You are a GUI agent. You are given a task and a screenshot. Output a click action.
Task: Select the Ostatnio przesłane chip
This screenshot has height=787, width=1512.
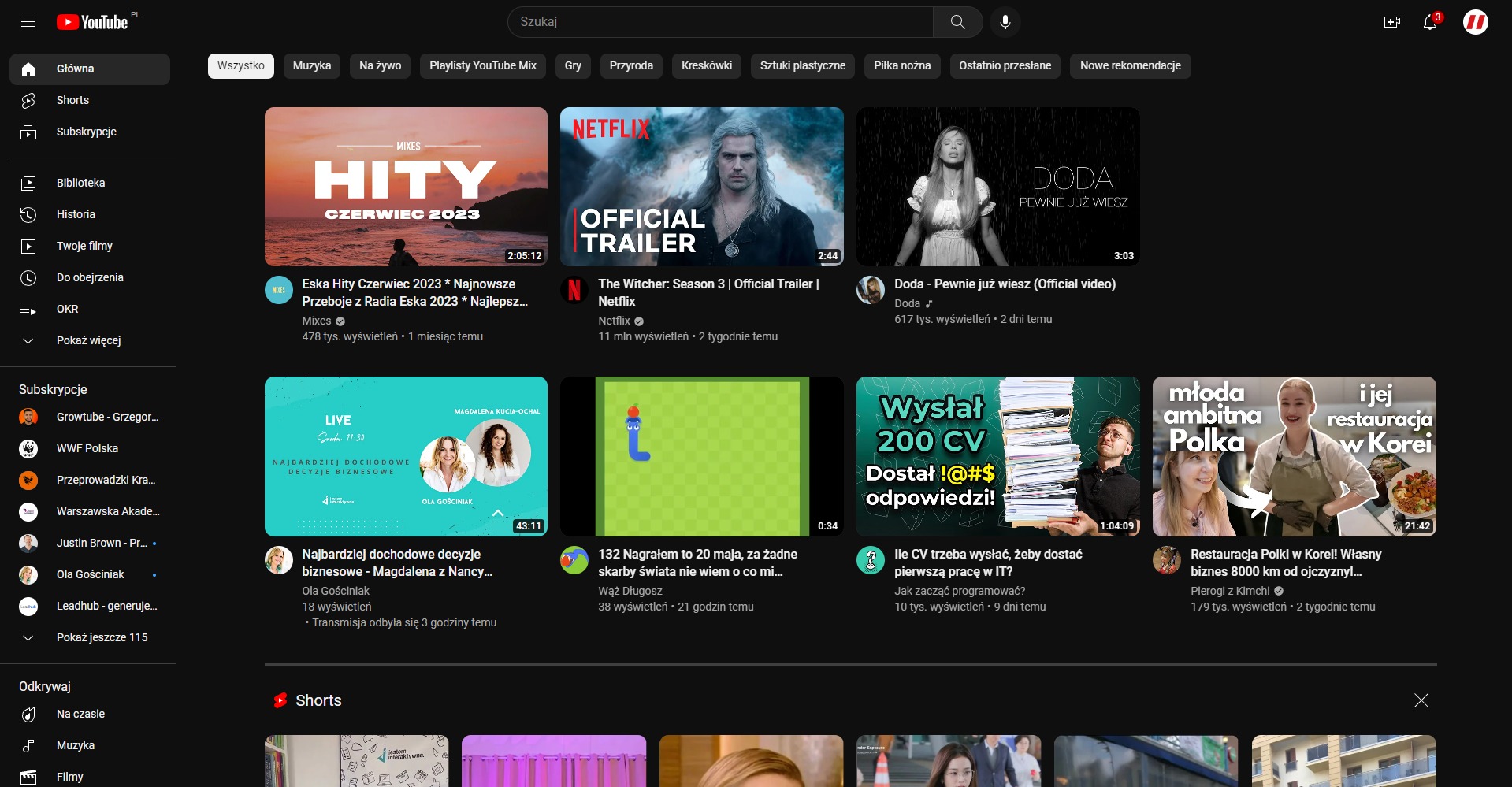(x=1005, y=66)
